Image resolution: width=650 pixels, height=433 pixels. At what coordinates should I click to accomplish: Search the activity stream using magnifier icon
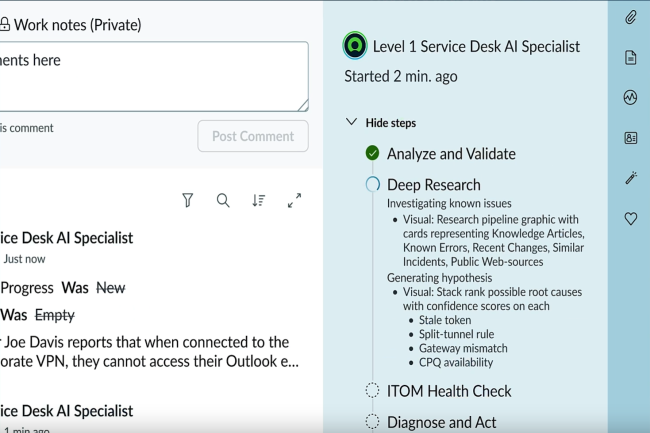[x=223, y=201]
